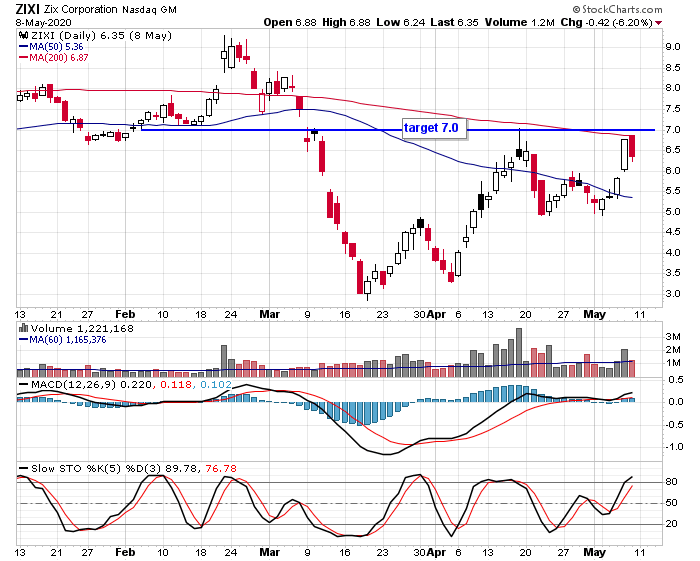The image size is (700, 561).
Task: Click the Feb label under price chart
Action: click(x=125, y=314)
